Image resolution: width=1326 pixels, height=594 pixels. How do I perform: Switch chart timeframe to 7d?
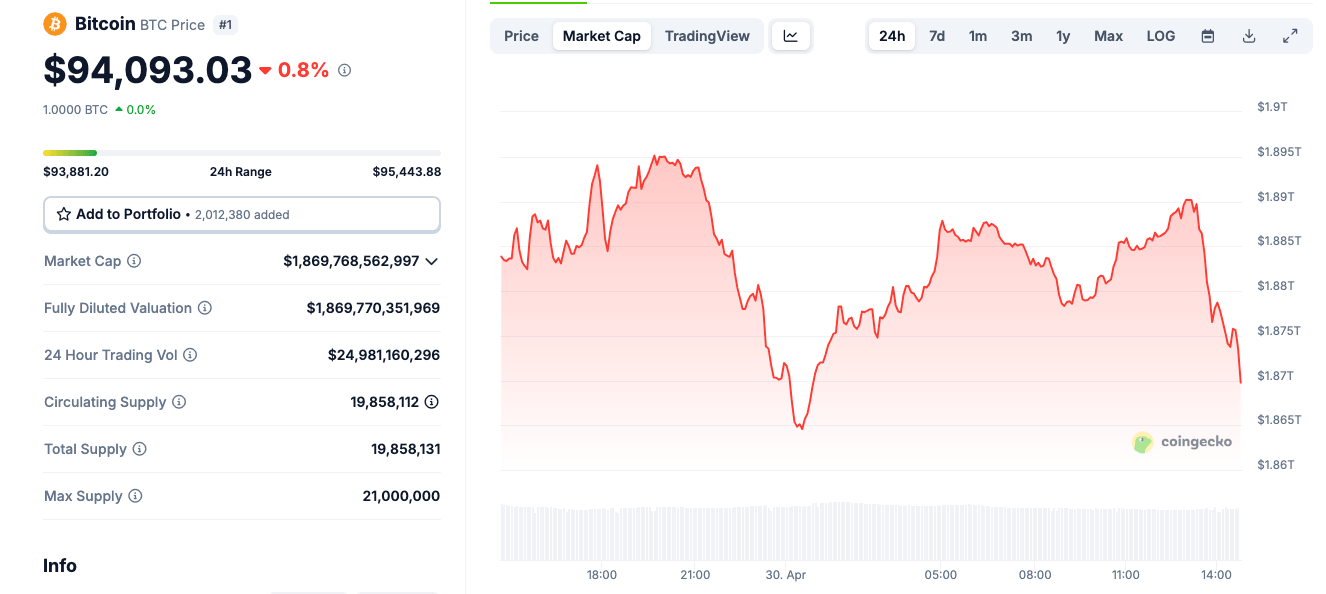pyautogui.click(x=936, y=35)
